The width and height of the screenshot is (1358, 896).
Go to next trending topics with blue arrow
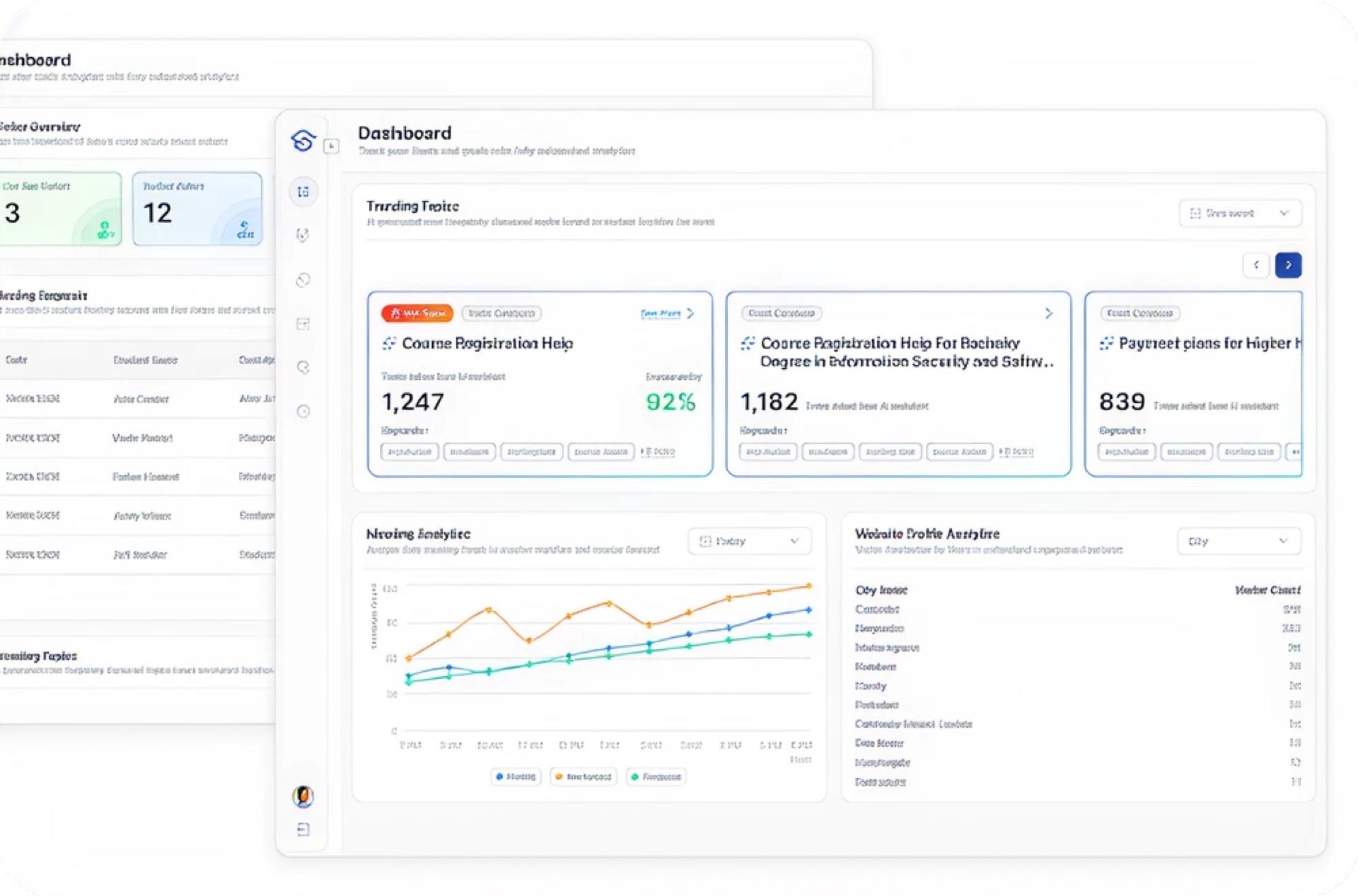click(1288, 265)
